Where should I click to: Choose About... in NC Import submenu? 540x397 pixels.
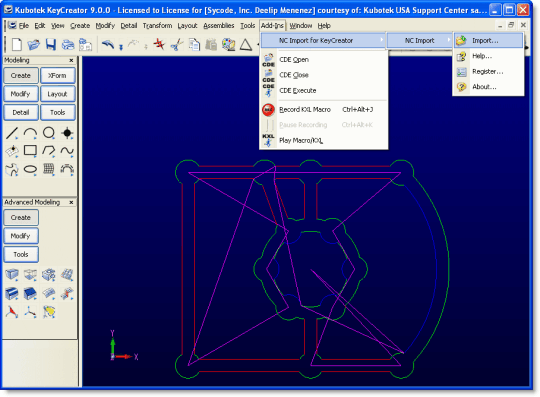489,86
